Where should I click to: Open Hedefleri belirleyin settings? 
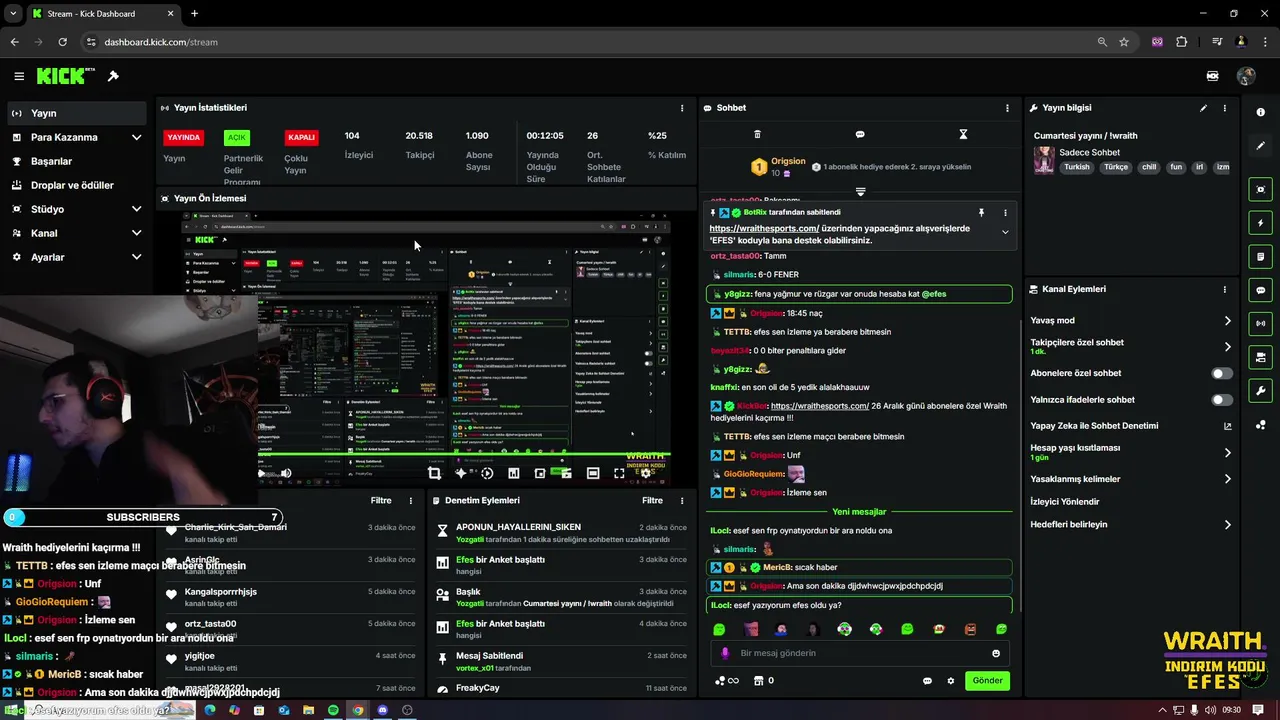coord(1130,524)
